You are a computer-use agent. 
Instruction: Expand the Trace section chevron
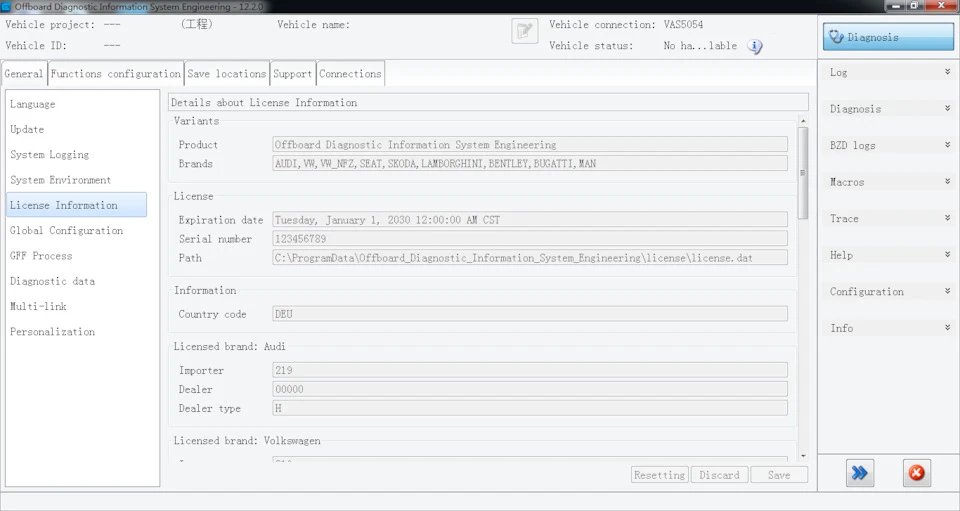(947, 218)
